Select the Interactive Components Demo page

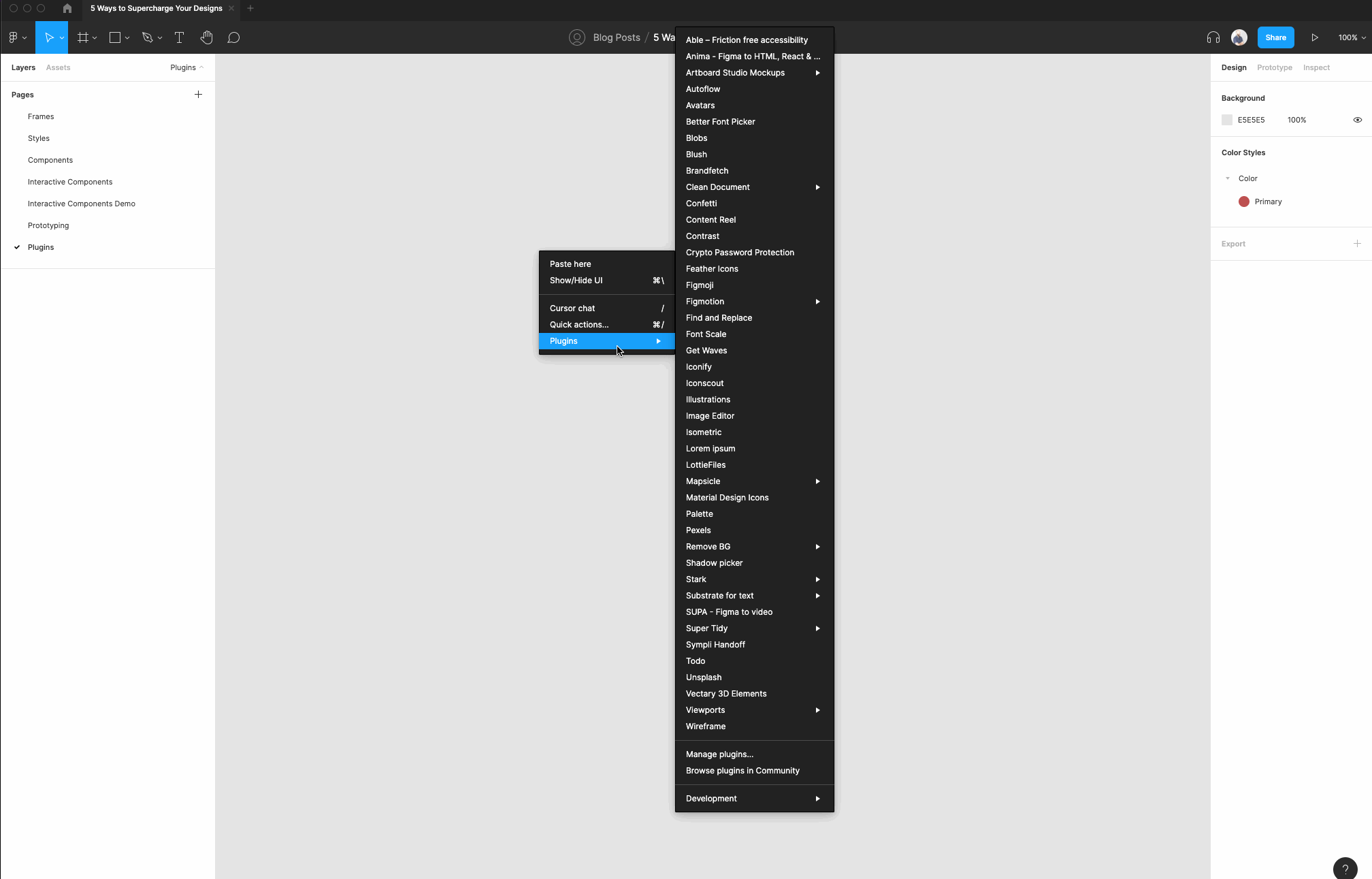coord(108,204)
